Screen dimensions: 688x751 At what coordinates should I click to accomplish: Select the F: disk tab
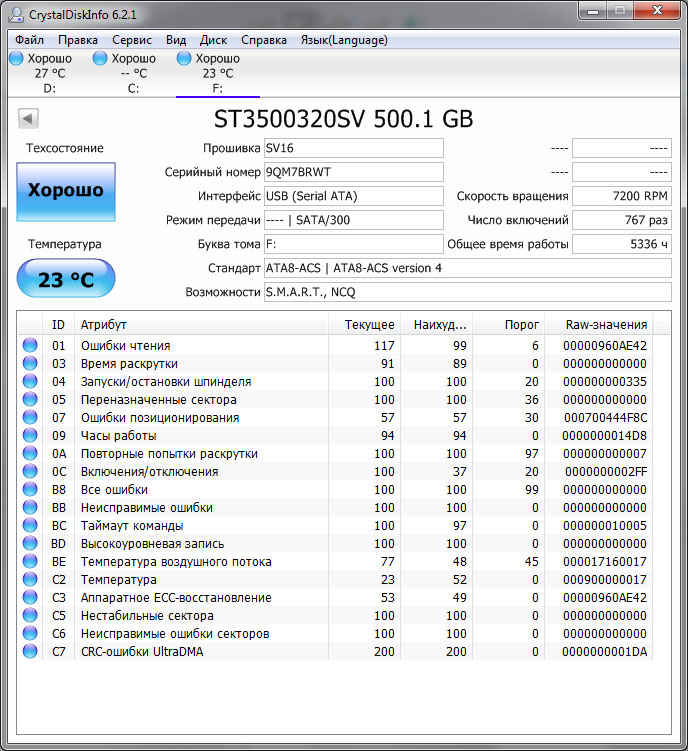click(x=218, y=73)
